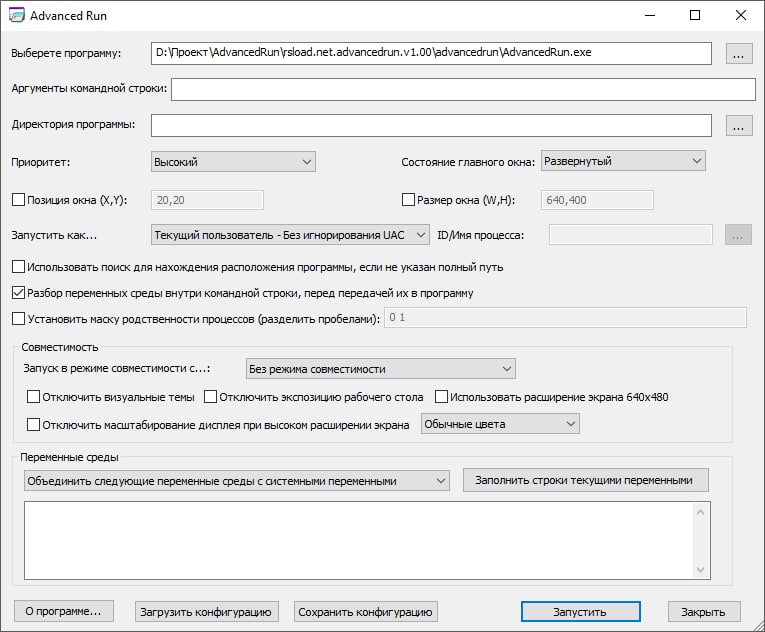Screen dimensions: 765x632
Task: Uncheck the environment variable parsing checkbox
Action: (19, 293)
